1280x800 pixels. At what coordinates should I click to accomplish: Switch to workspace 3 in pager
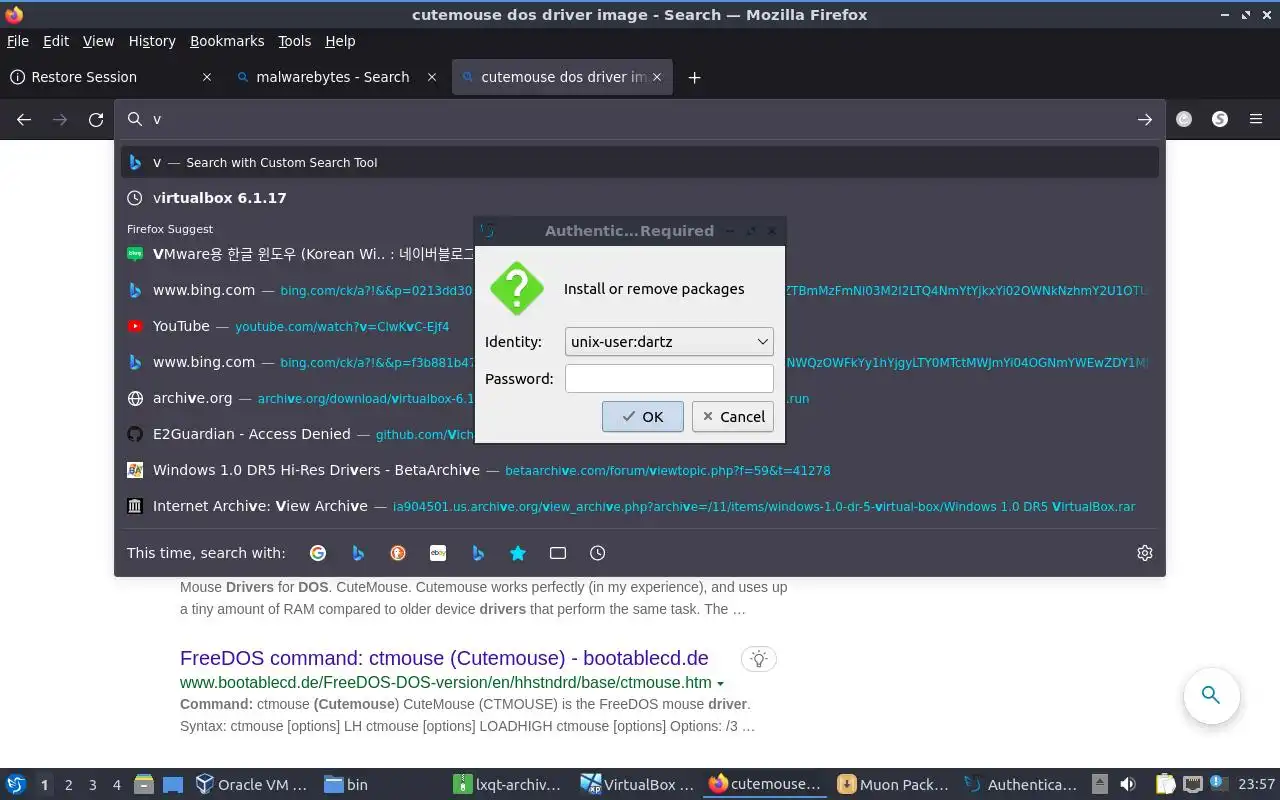click(93, 785)
